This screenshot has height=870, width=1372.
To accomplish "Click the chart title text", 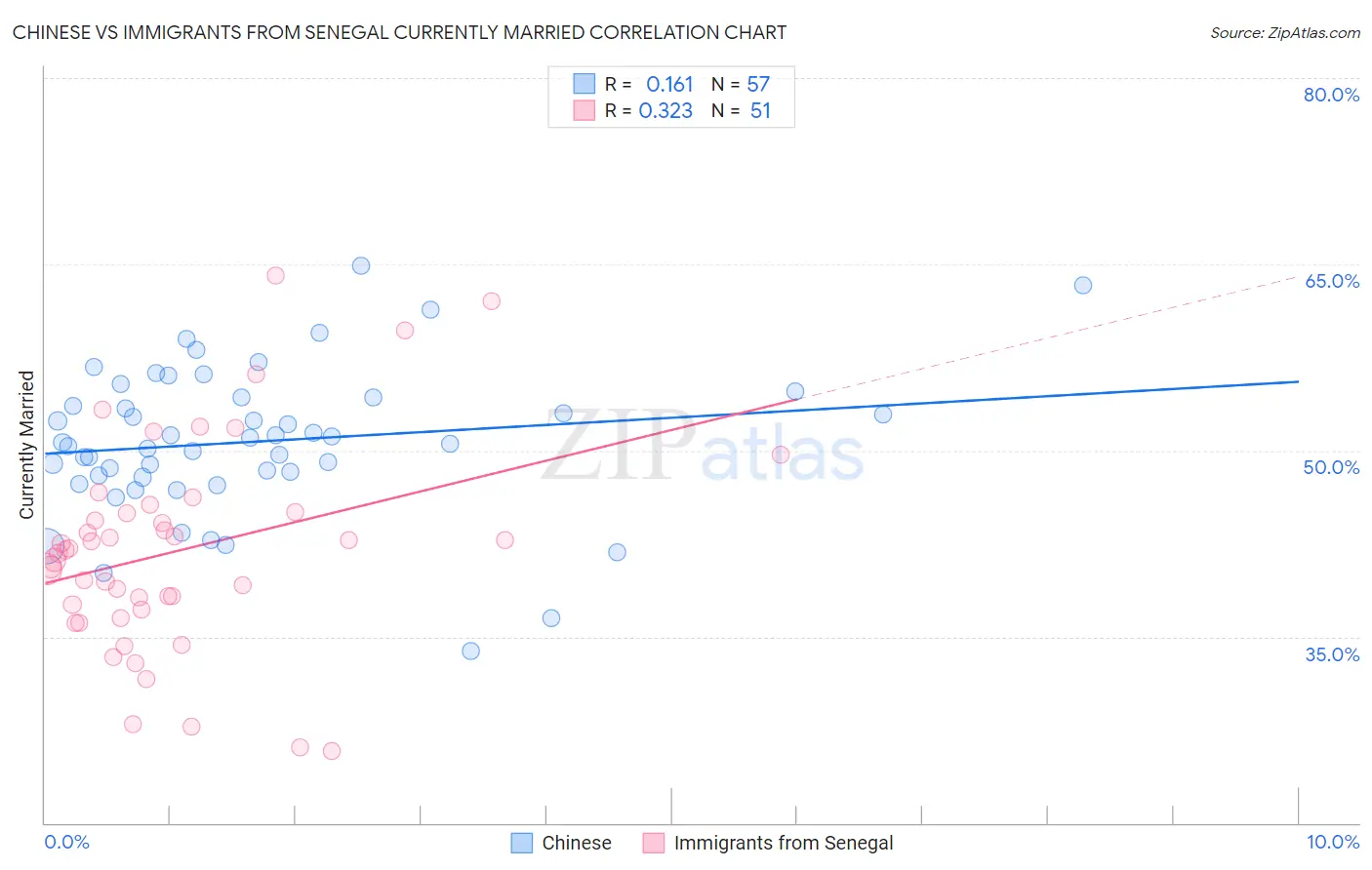I will [399, 32].
